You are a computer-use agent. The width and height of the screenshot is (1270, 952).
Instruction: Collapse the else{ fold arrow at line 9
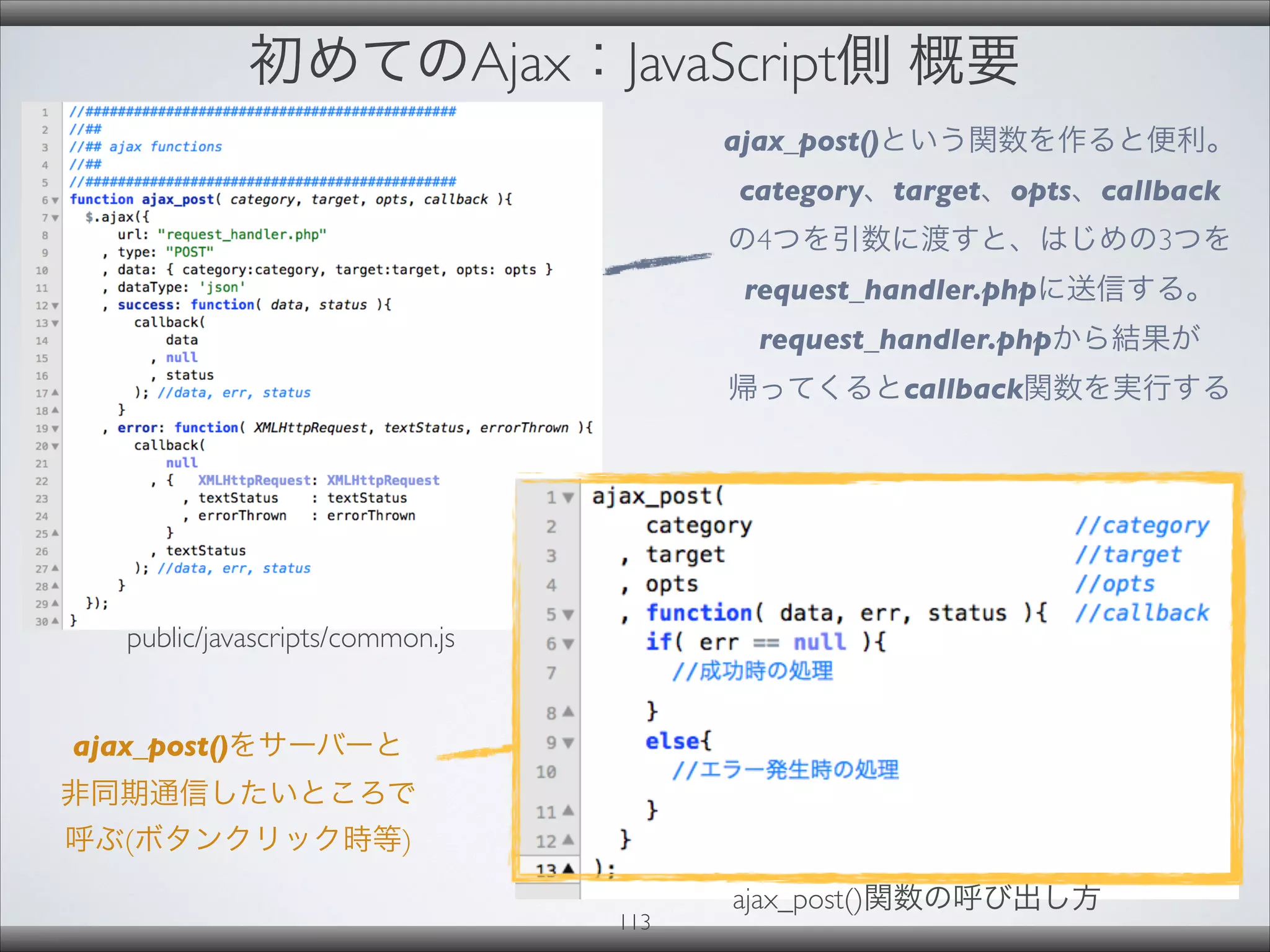tap(568, 743)
